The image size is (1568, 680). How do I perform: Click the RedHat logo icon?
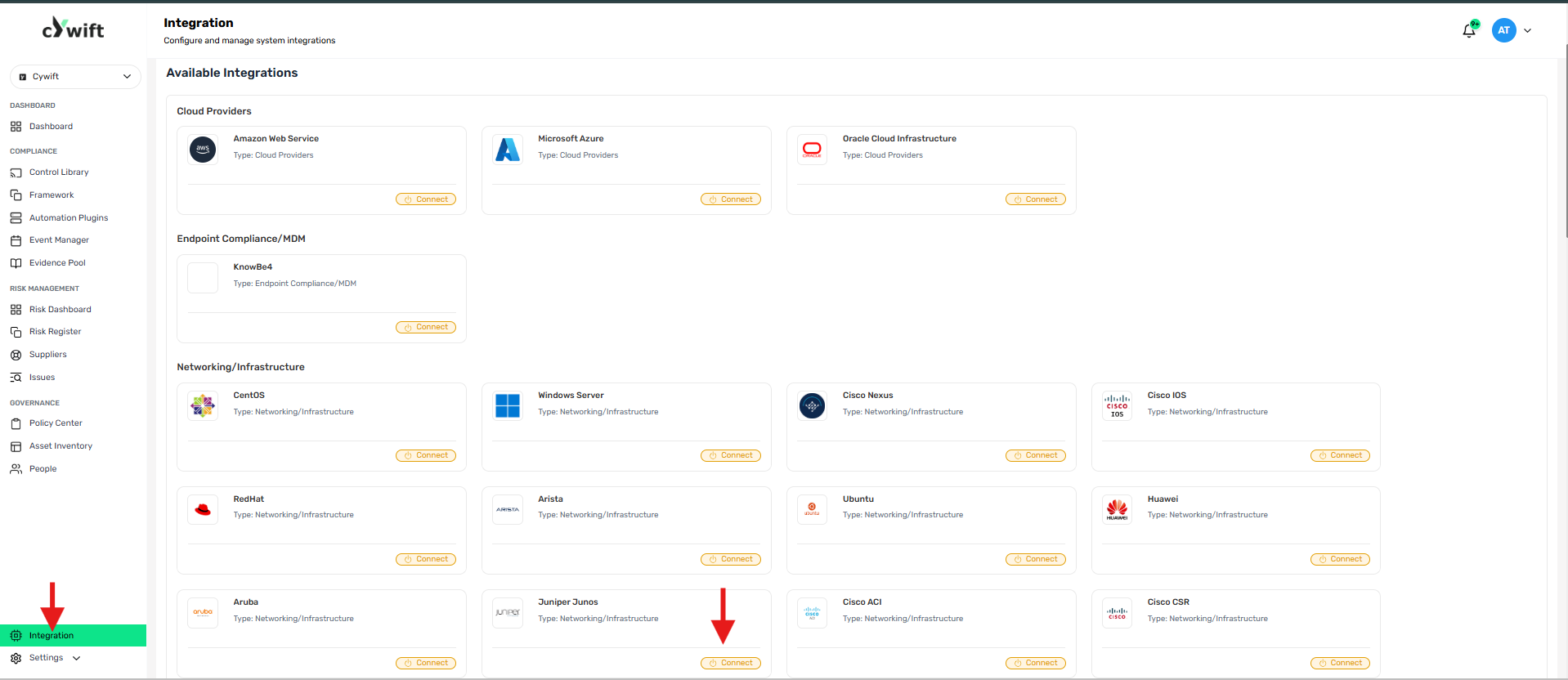tap(203, 510)
